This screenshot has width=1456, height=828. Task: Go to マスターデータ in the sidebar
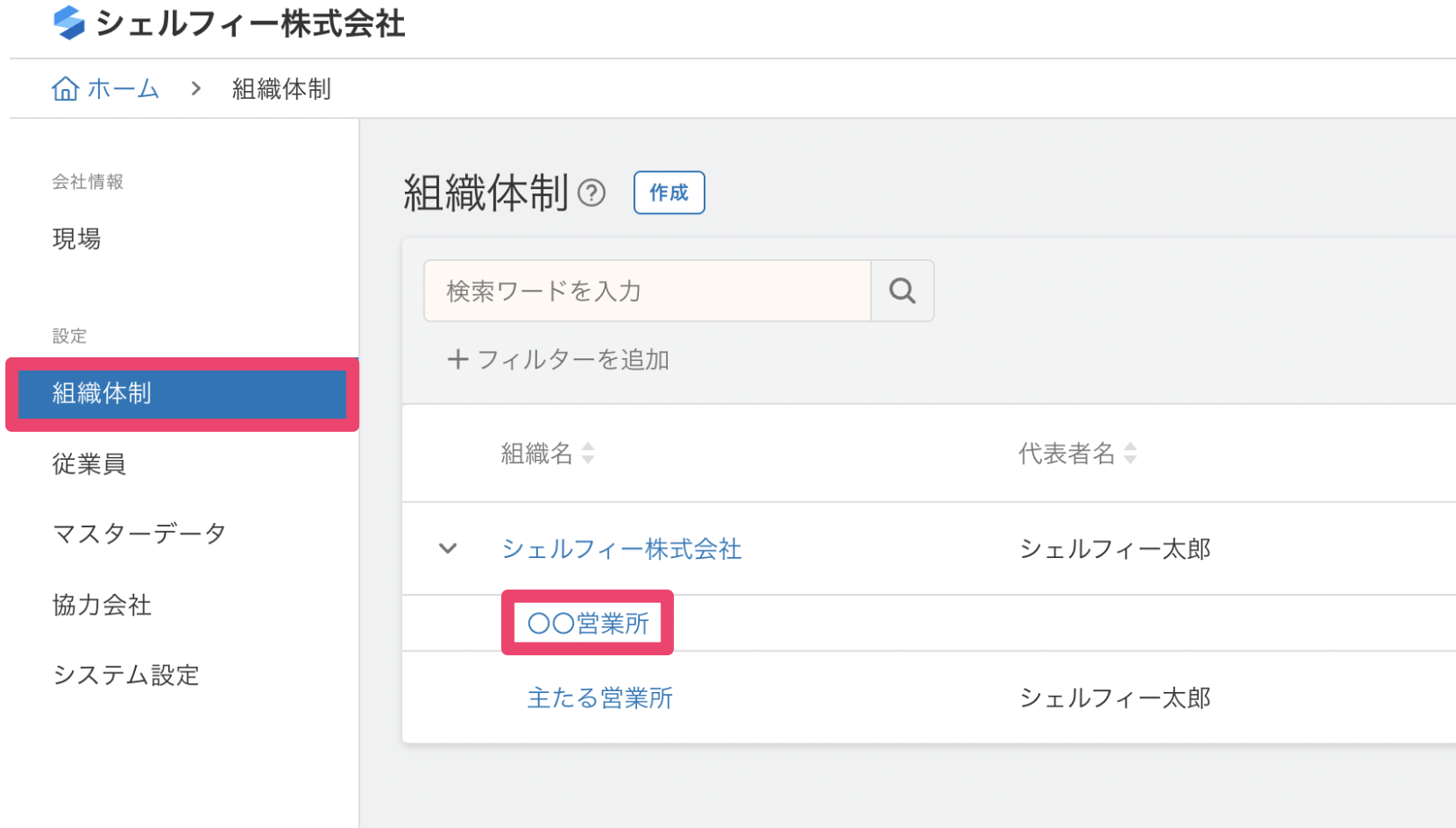click(139, 534)
